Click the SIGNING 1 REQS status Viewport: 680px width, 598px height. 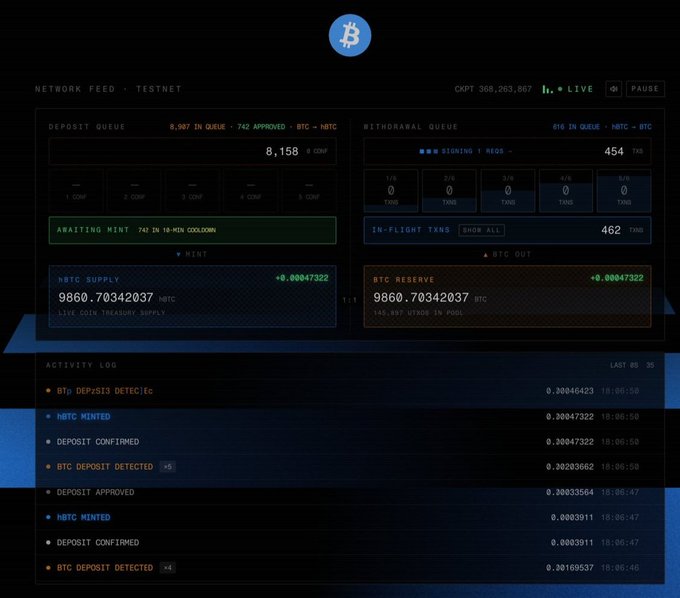click(x=466, y=151)
